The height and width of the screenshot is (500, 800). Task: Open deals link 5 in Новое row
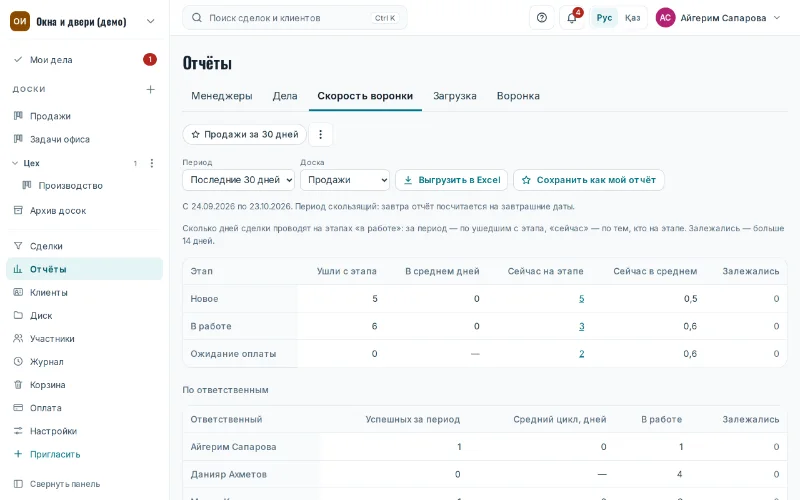[x=582, y=299]
